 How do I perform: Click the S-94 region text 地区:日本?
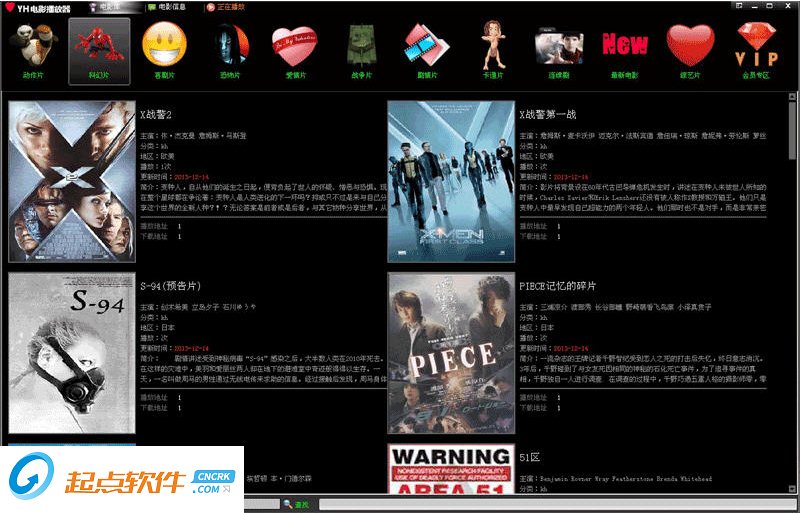(x=157, y=328)
